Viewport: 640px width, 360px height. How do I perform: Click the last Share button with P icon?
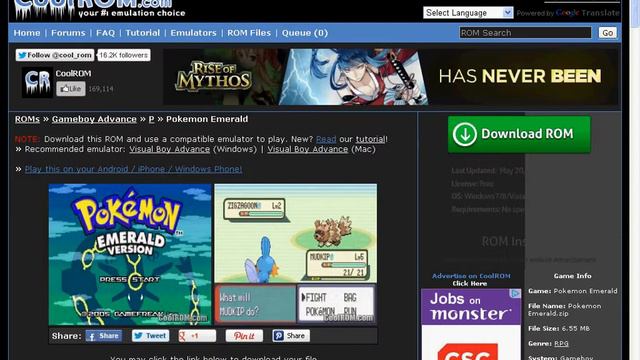291,336
